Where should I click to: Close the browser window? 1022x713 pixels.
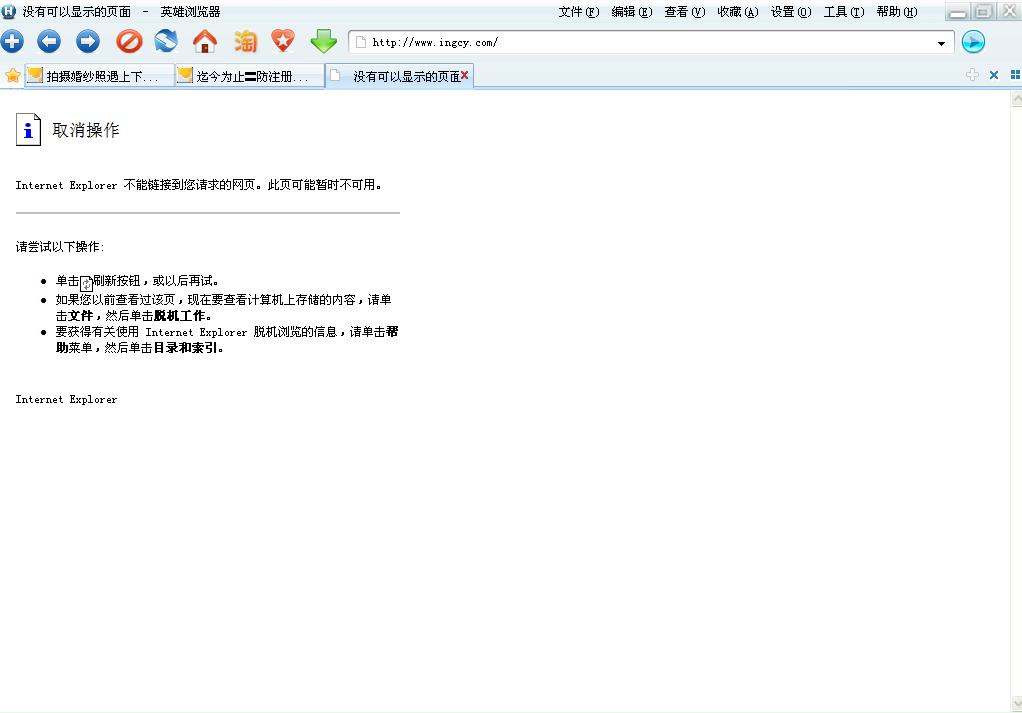[x=1009, y=12]
